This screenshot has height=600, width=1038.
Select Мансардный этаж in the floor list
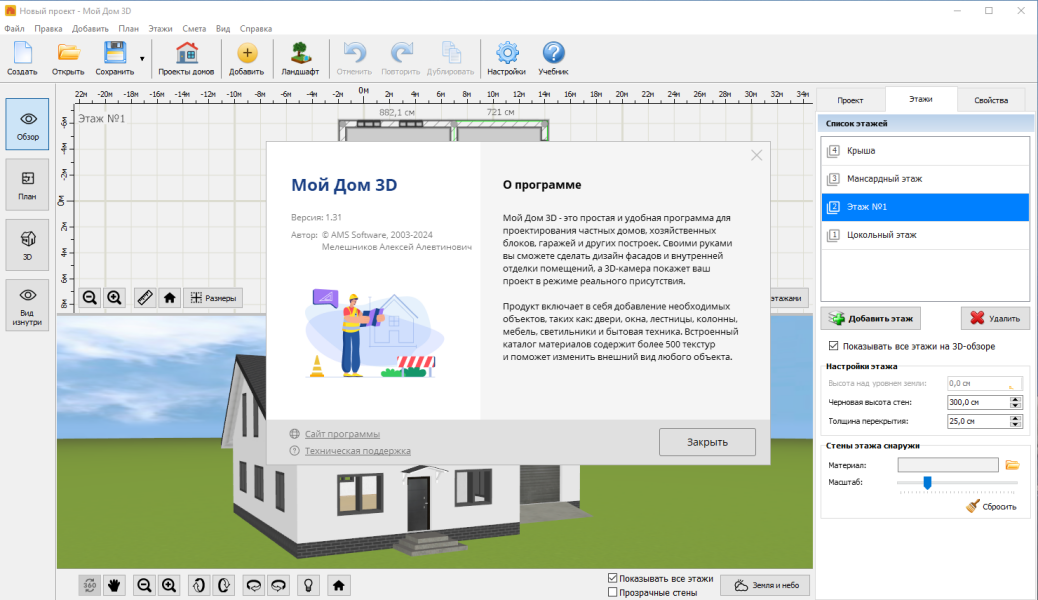click(925, 179)
